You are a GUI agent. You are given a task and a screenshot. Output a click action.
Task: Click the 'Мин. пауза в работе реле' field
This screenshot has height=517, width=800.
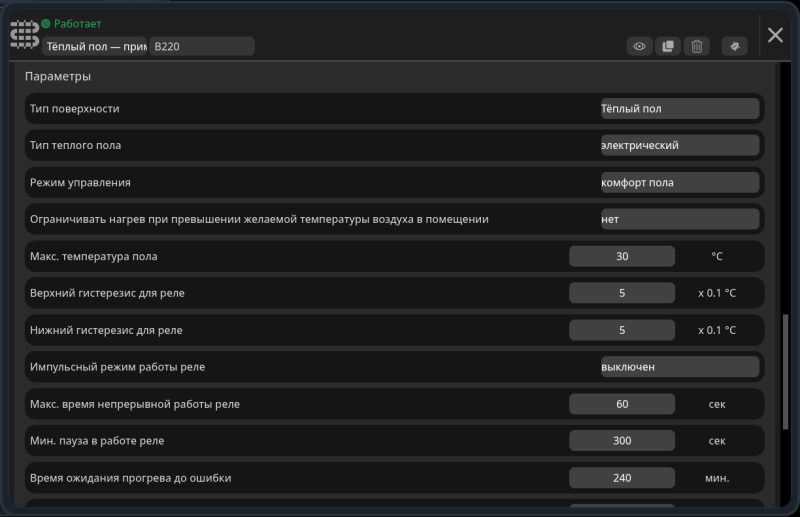622,440
